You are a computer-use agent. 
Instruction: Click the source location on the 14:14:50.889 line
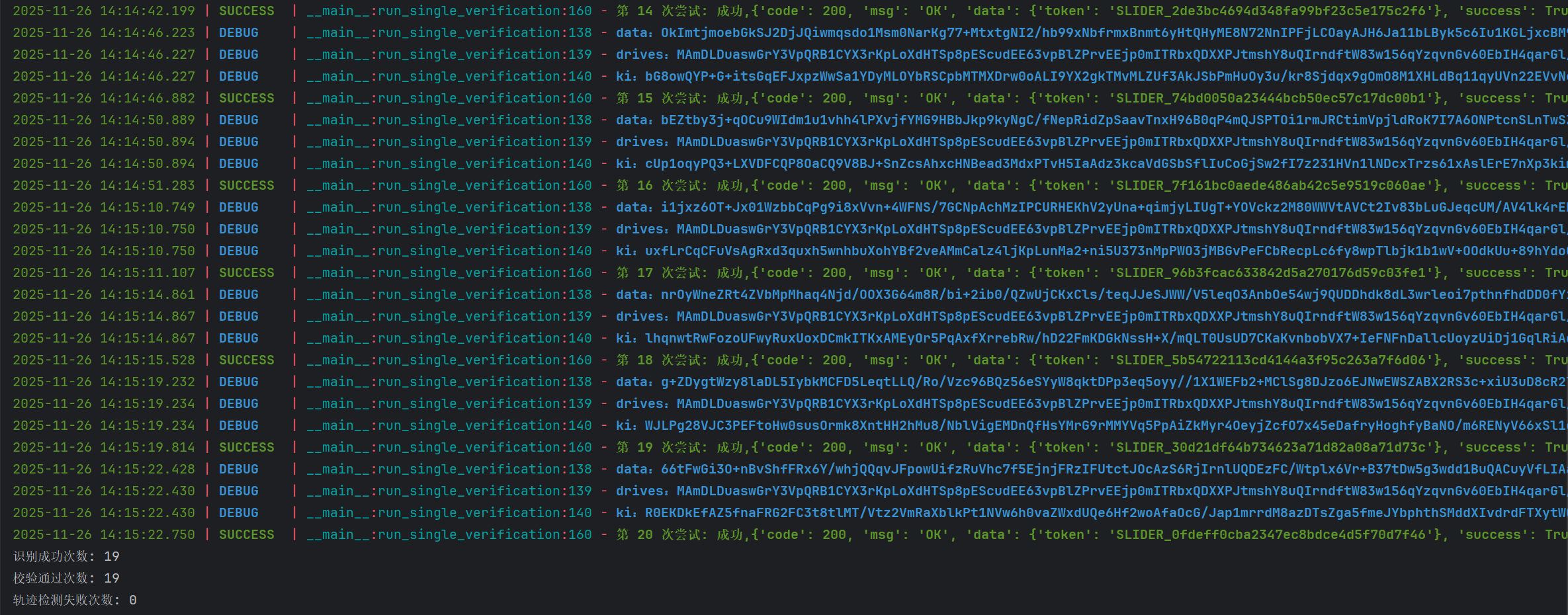point(449,120)
